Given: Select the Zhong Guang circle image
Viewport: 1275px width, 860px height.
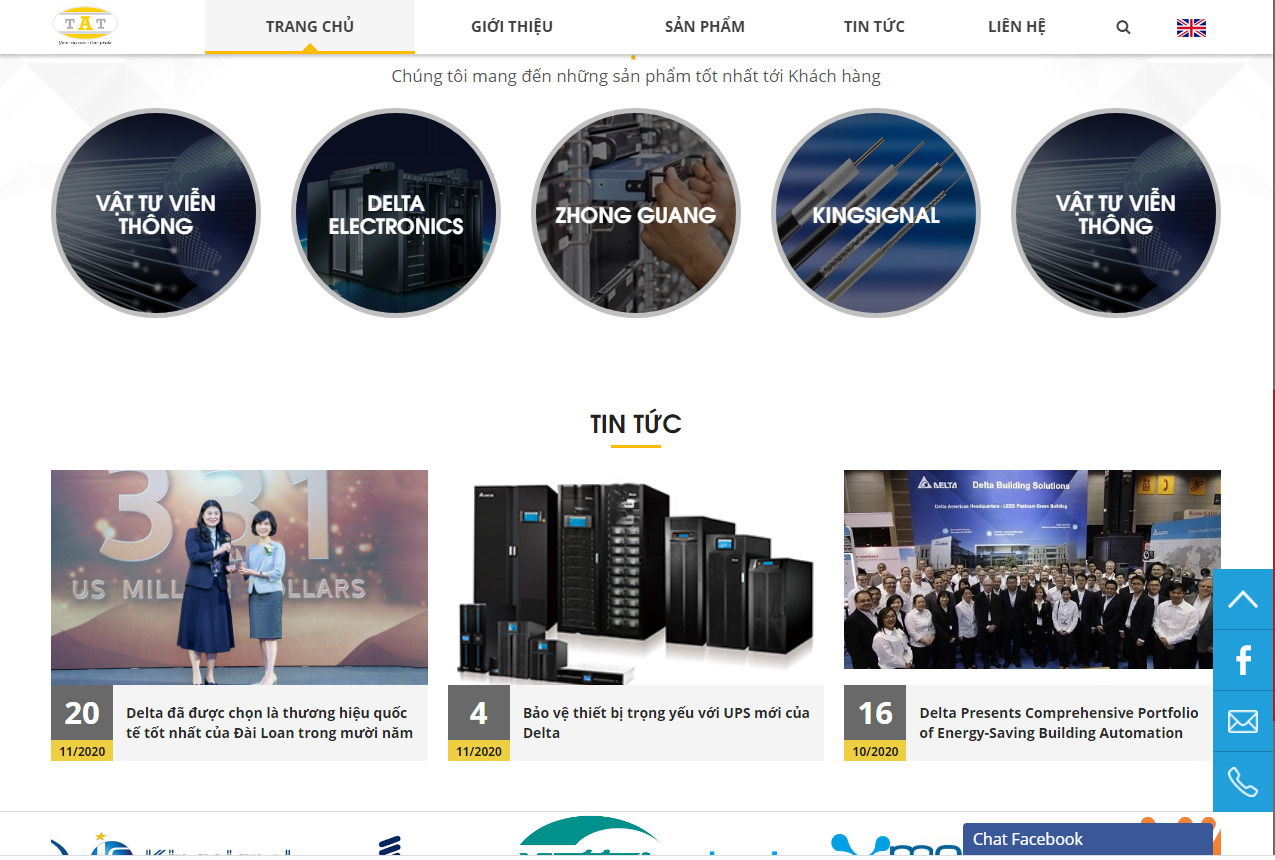Looking at the screenshot, I should [636, 214].
